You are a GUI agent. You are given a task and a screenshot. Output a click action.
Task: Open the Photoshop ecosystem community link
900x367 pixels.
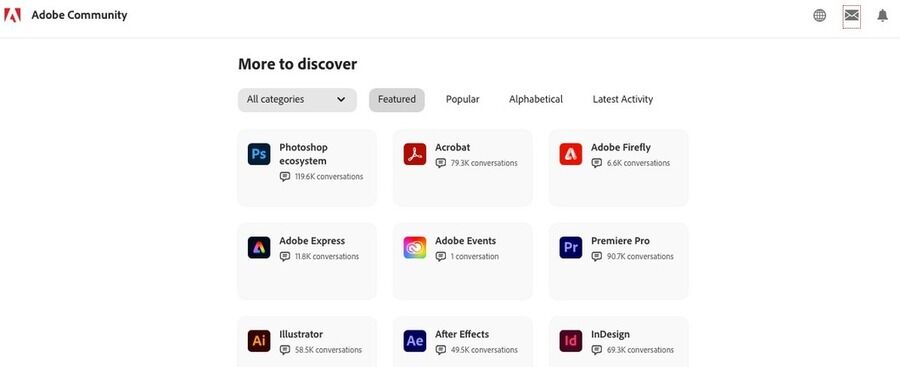(304, 154)
